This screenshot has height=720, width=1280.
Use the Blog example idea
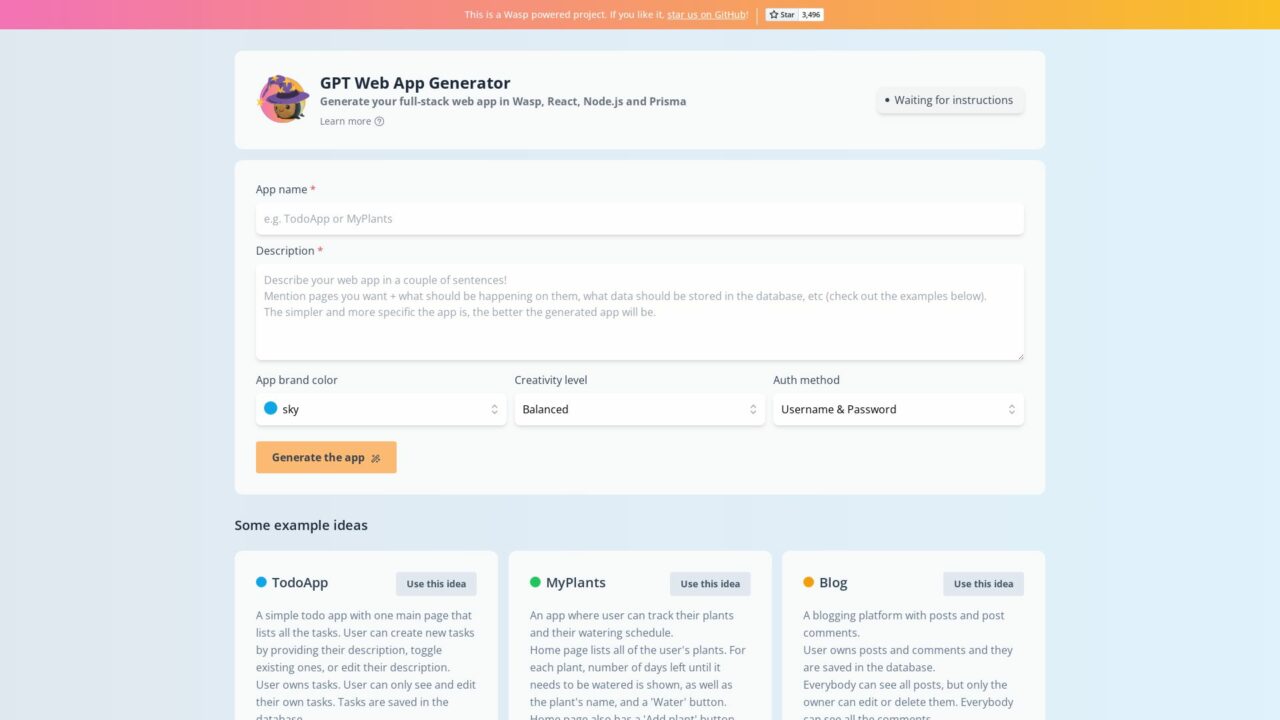click(x=983, y=583)
